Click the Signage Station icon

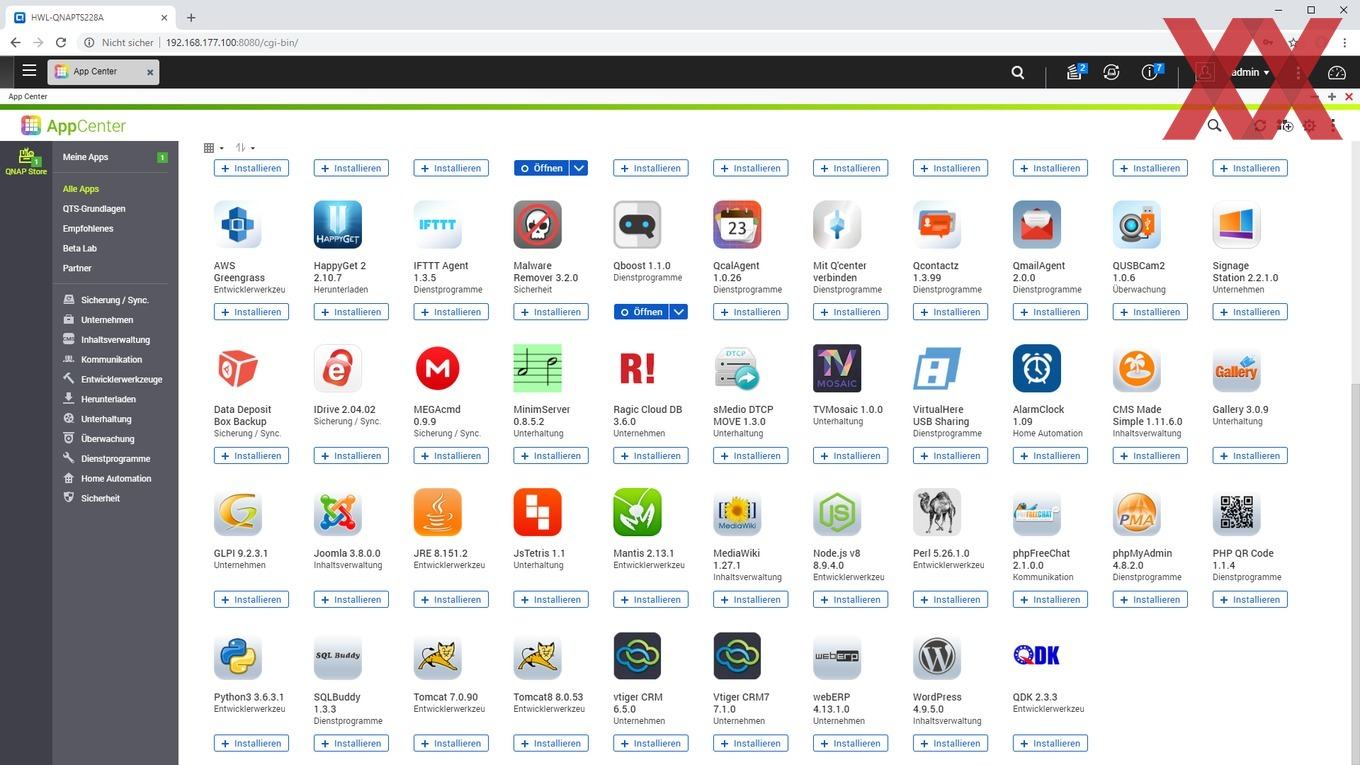pyautogui.click(x=1237, y=224)
